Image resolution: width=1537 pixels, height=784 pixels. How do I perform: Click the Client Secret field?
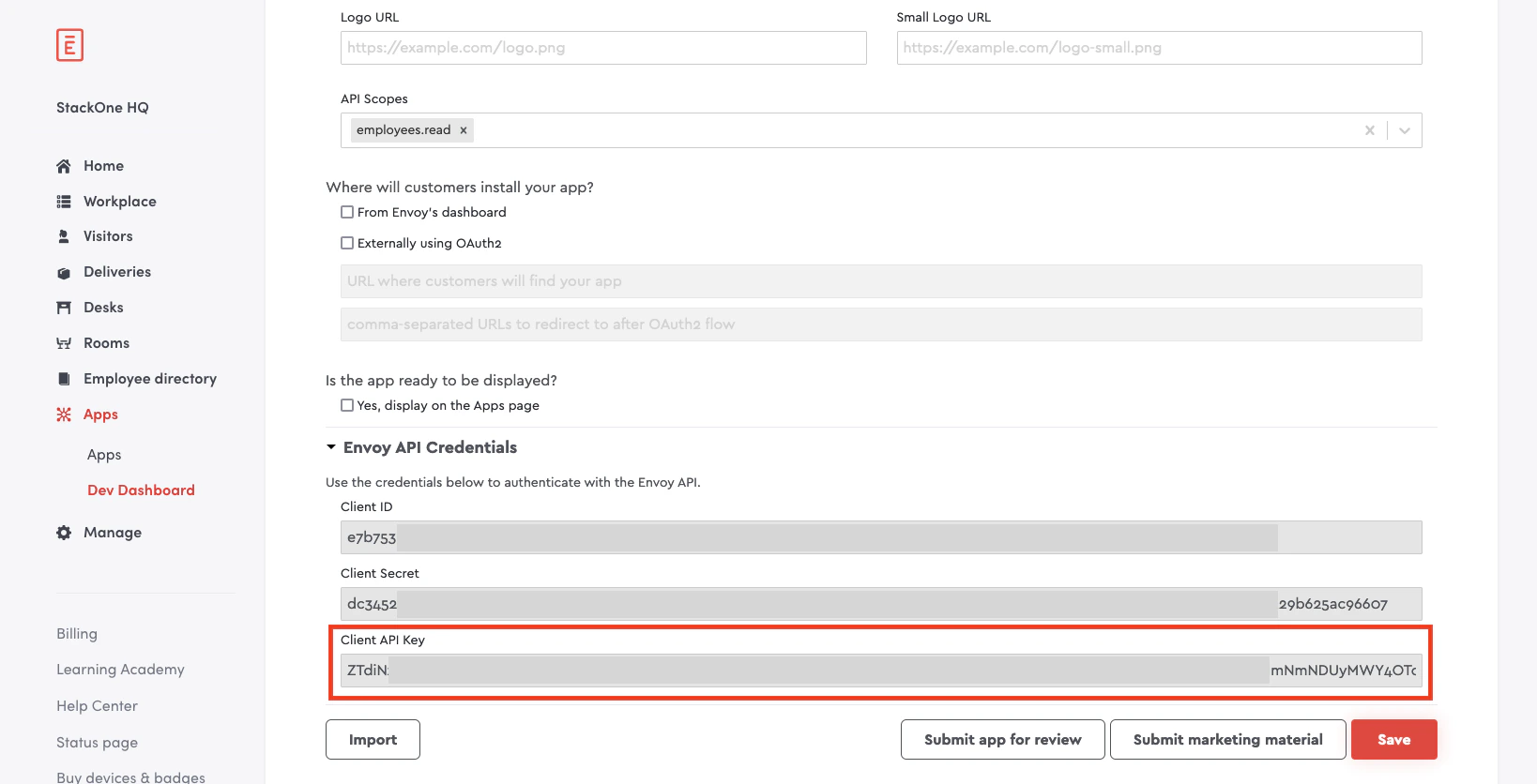(881, 604)
